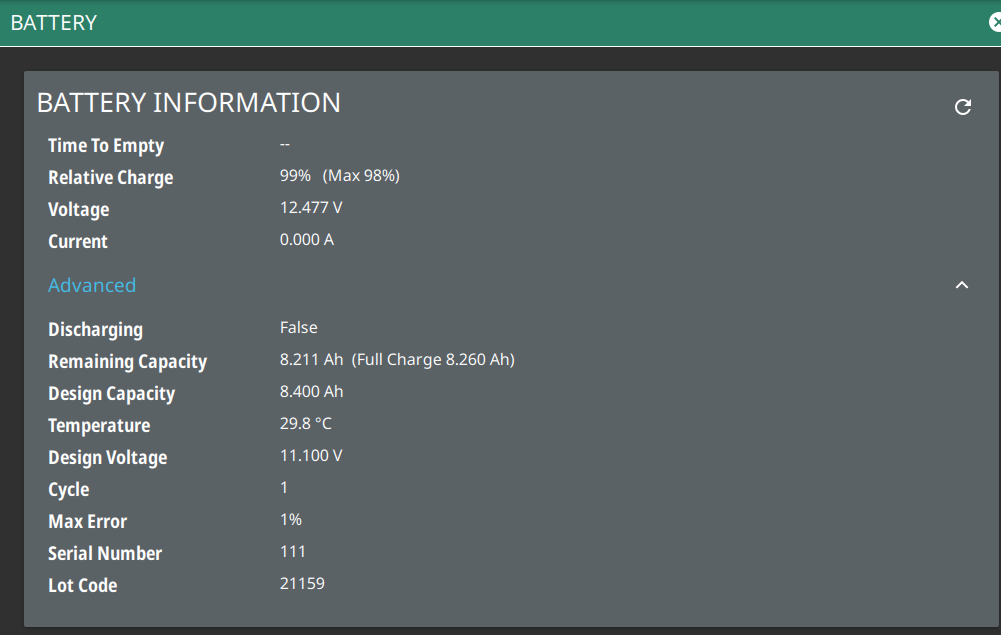Screen dimensions: 1001x635
Task: Click the BATTERY INFORMATION heading
Action: tap(189, 102)
